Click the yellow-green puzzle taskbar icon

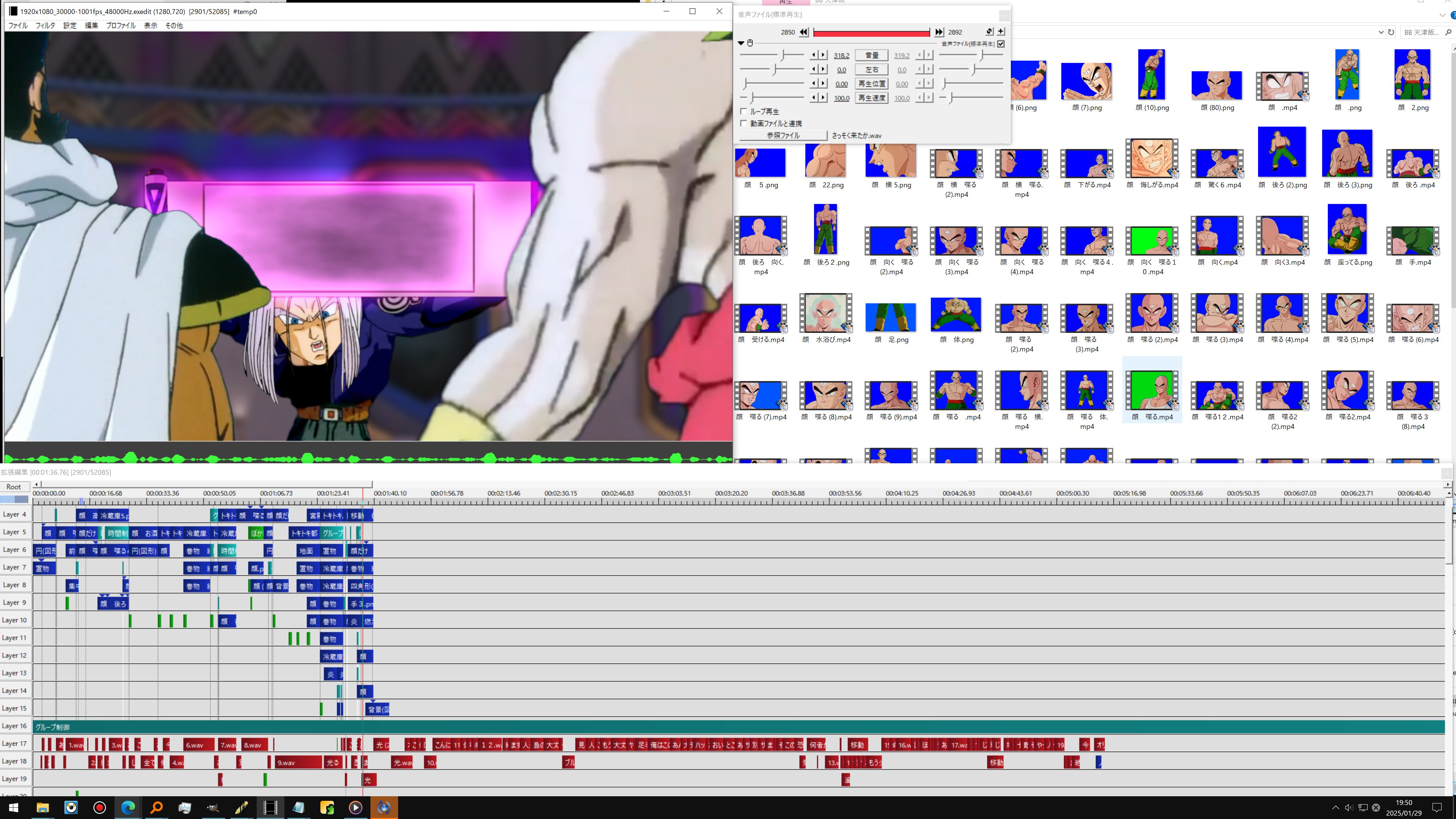point(327,807)
